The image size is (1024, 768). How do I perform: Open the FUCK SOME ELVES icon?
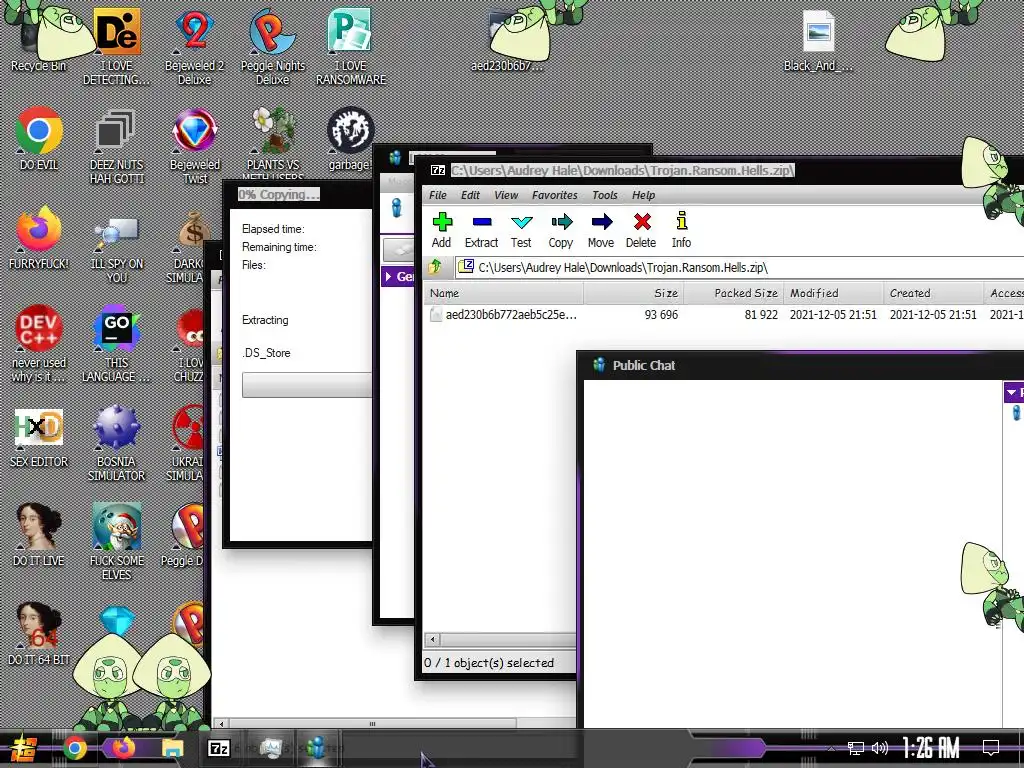[x=116, y=541]
